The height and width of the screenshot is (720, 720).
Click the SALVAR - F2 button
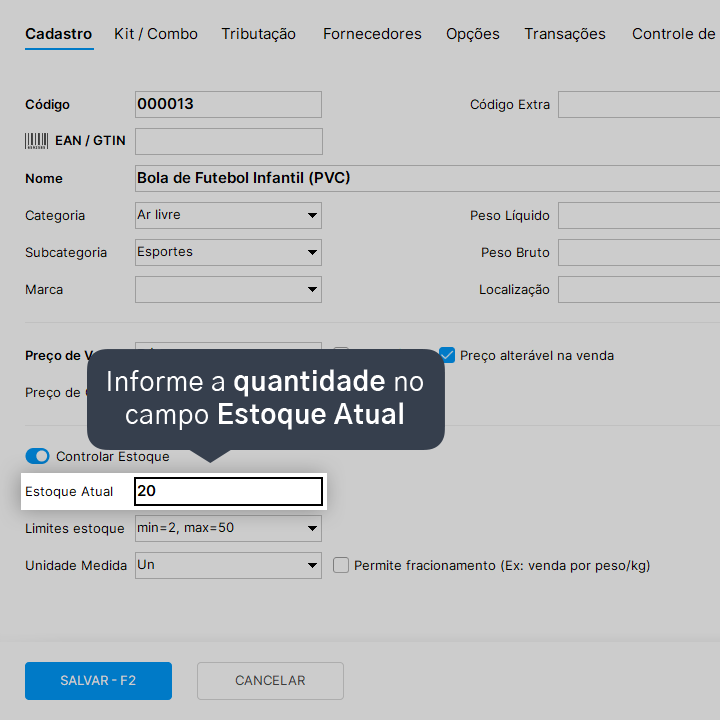(x=98, y=681)
